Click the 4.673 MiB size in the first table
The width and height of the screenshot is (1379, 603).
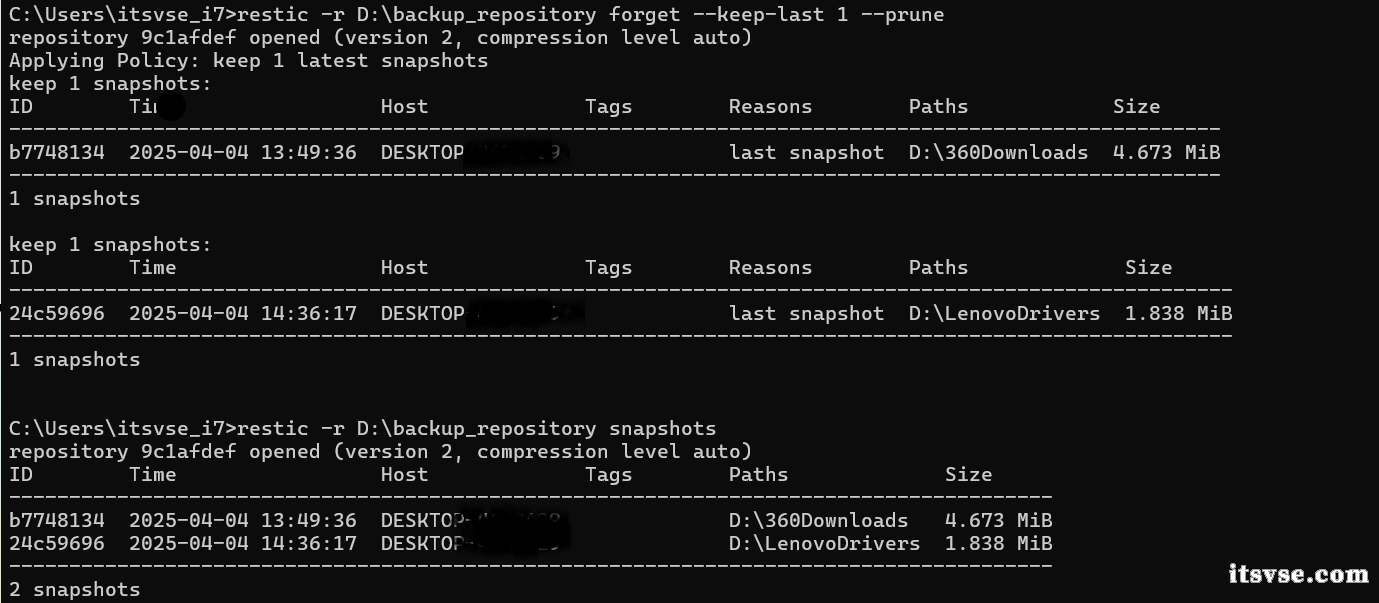(1166, 153)
